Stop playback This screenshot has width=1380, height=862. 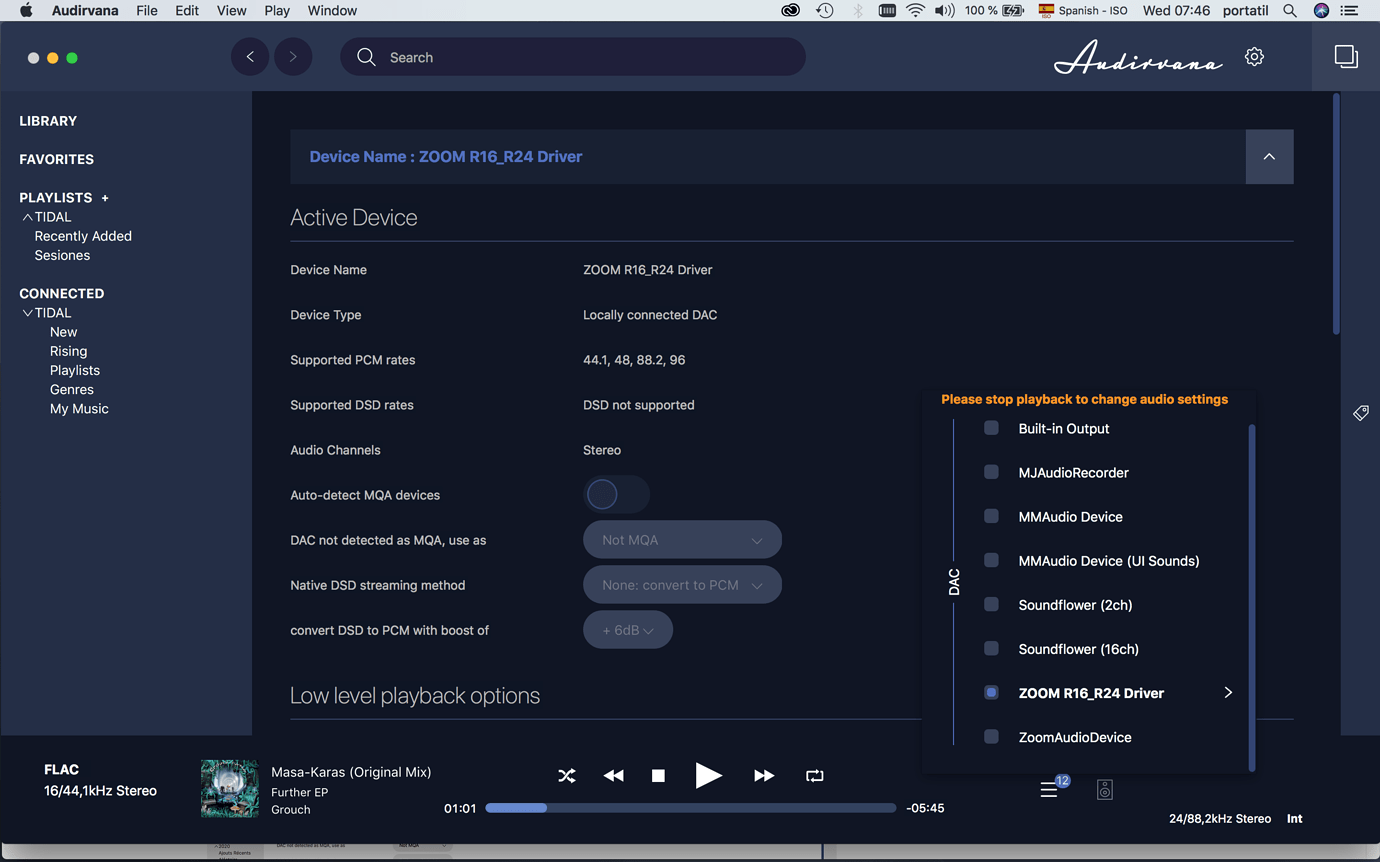(x=658, y=776)
